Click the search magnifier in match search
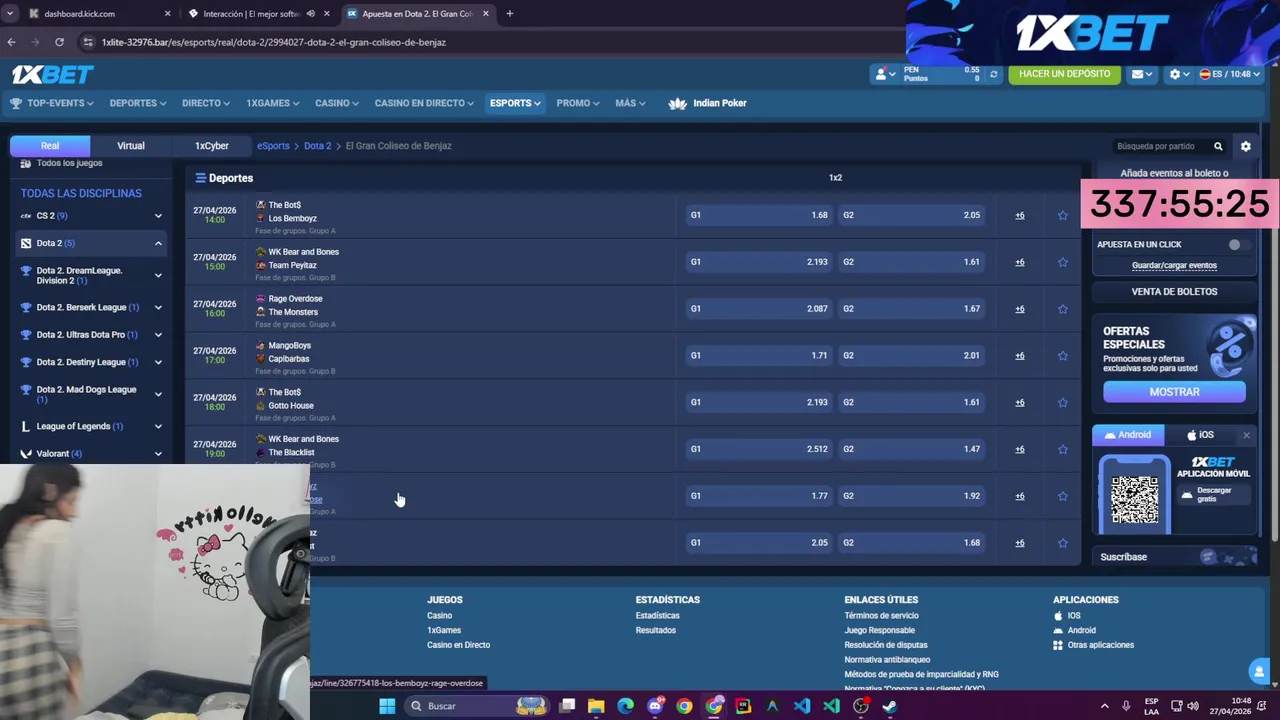The width and height of the screenshot is (1280, 720). click(1218, 146)
